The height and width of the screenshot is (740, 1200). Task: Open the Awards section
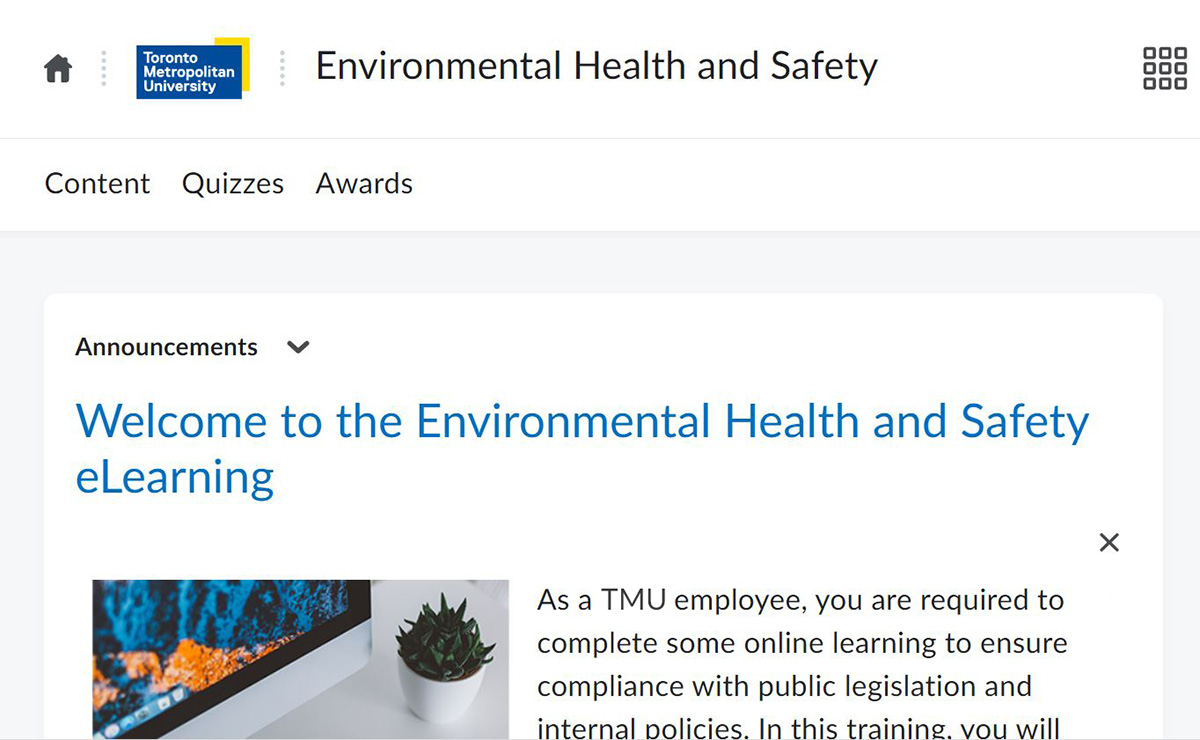pos(364,183)
